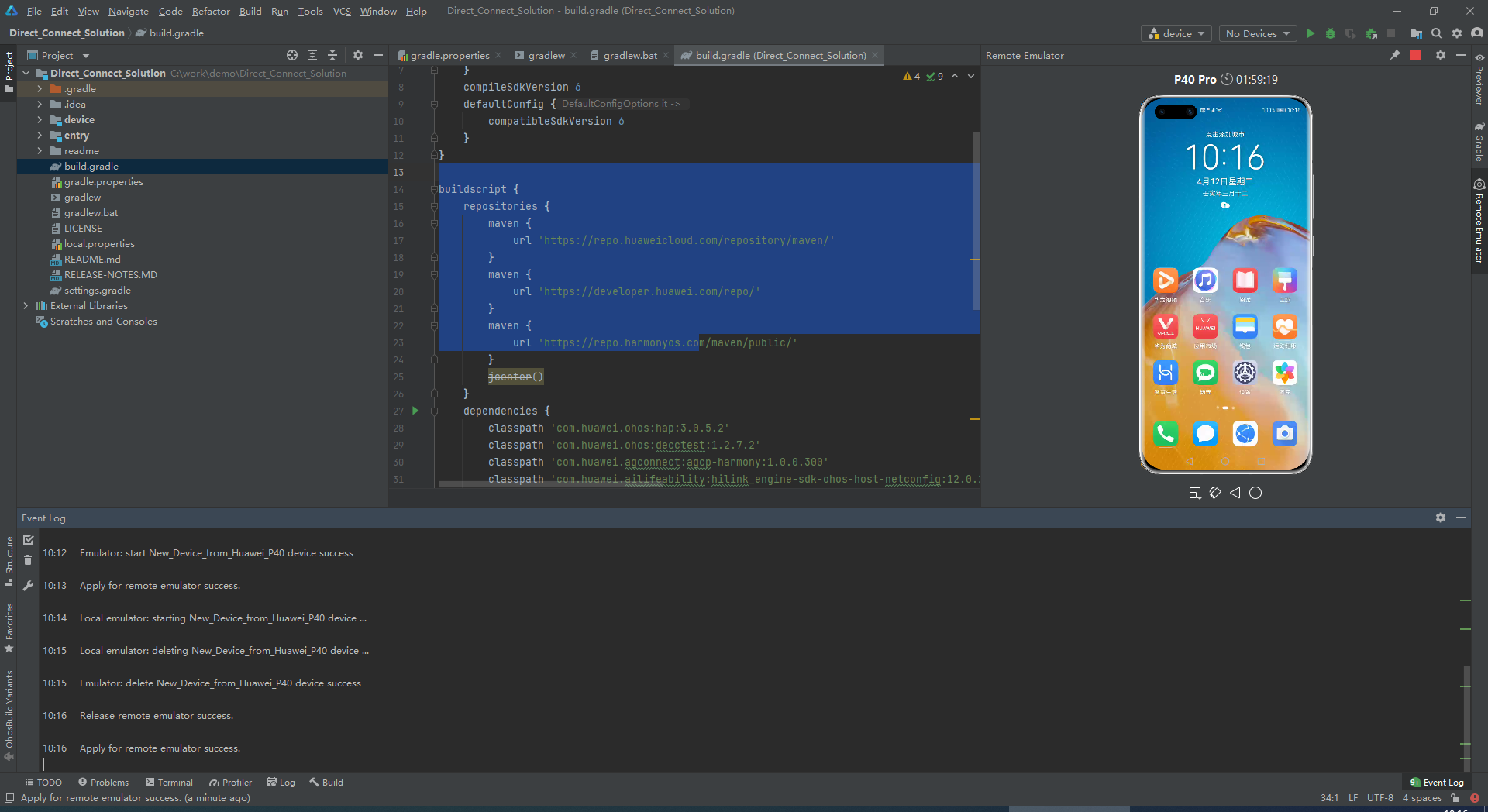Open the TODO tool window
Image resolution: width=1488 pixels, height=812 pixels.
pos(43,782)
